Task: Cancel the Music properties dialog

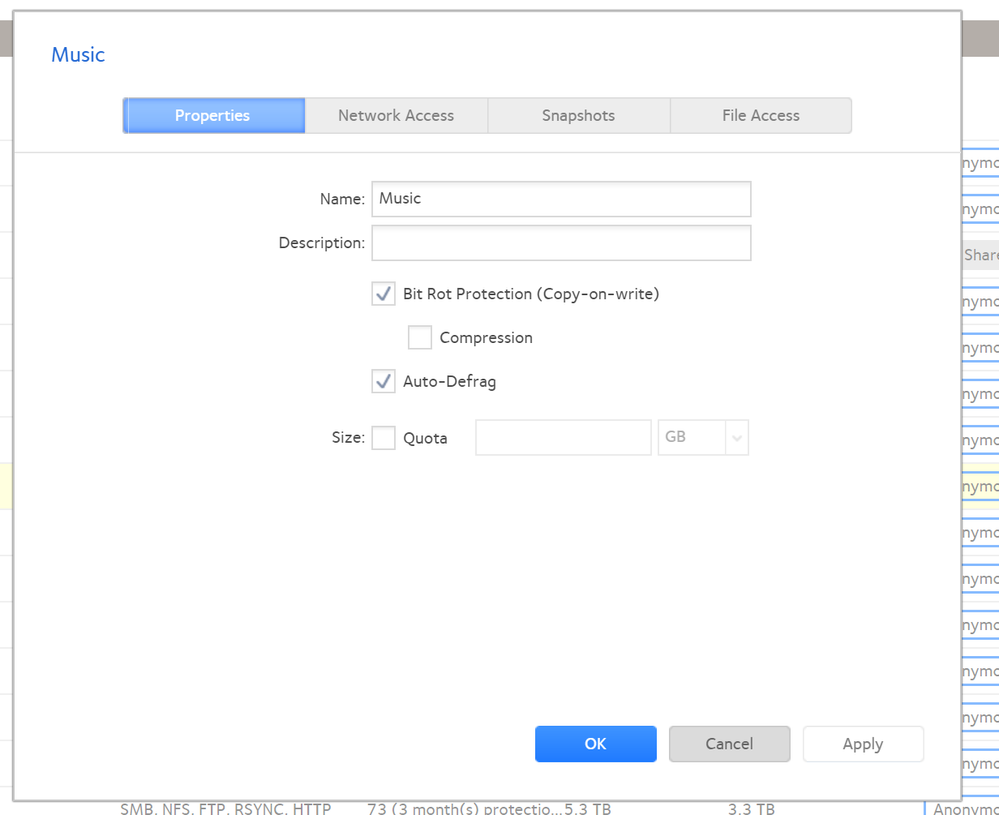Action: click(x=729, y=744)
